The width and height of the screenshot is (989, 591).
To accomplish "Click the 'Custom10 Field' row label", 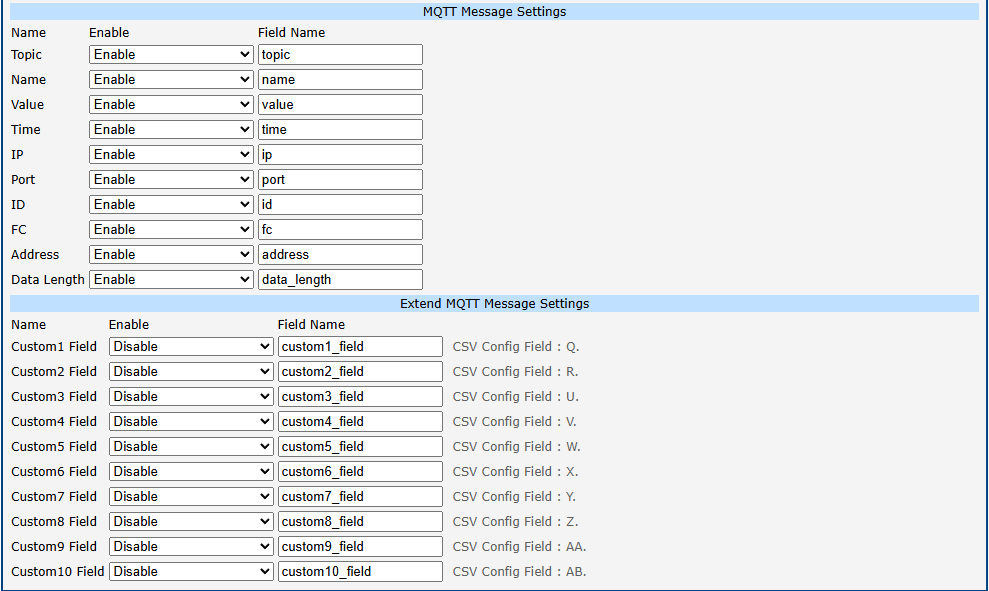I will coord(57,571).
